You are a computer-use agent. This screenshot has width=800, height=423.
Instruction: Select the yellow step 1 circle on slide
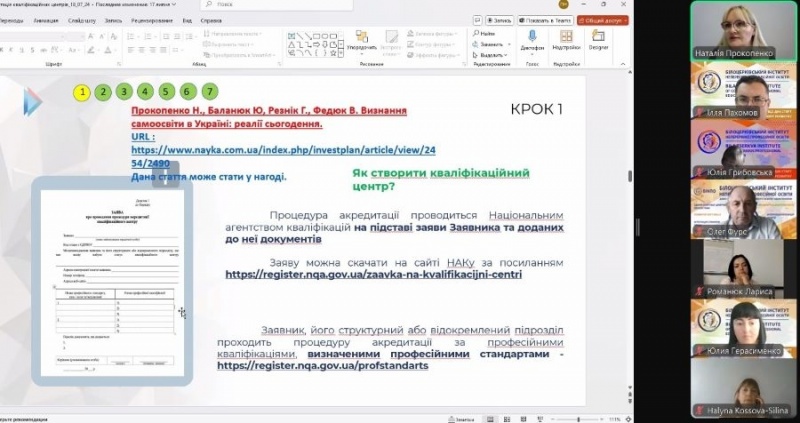[x=81, y=92]
